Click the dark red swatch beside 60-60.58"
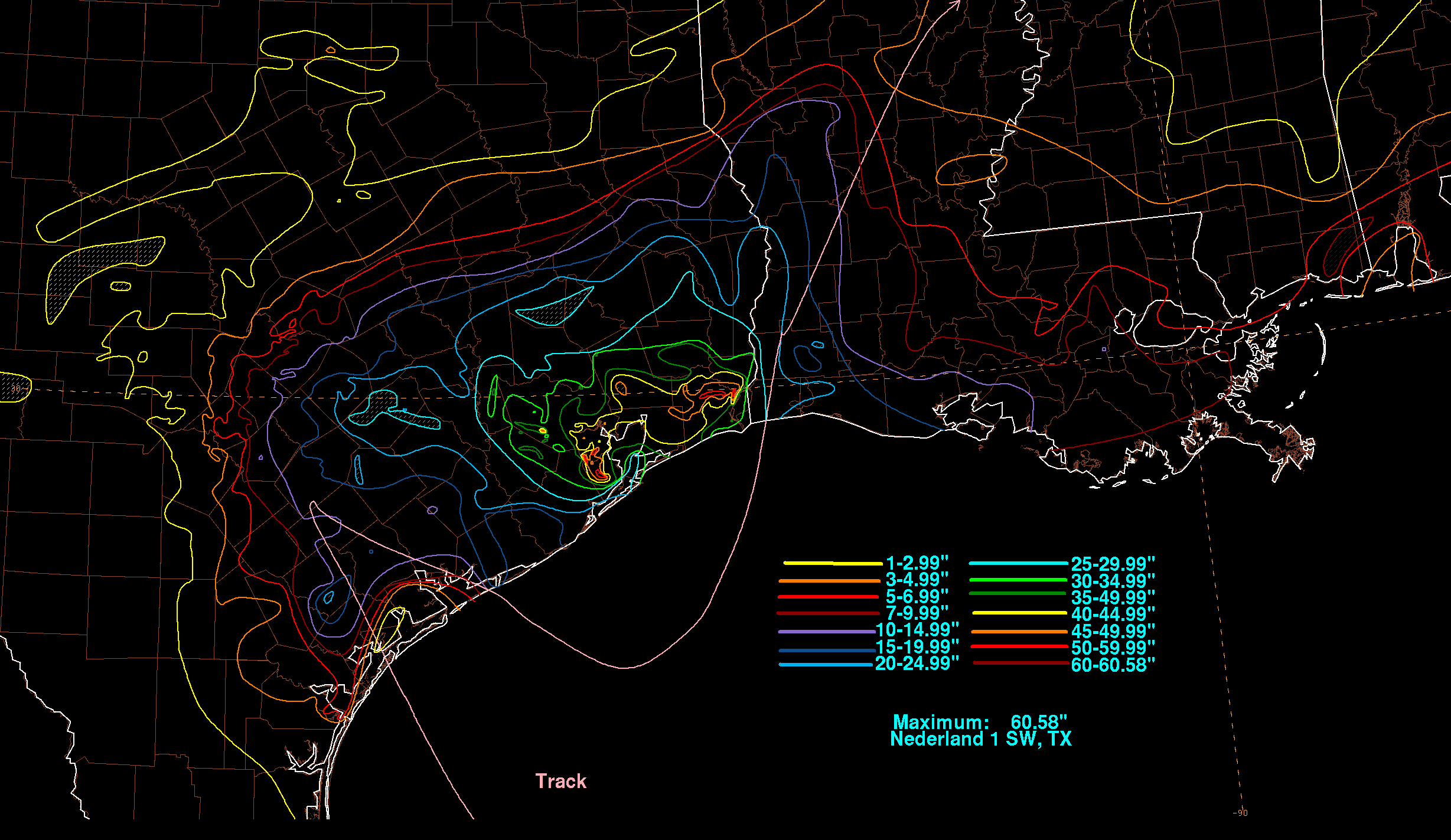Viewport: 1451px width, 840px height. coord(1021,663)
